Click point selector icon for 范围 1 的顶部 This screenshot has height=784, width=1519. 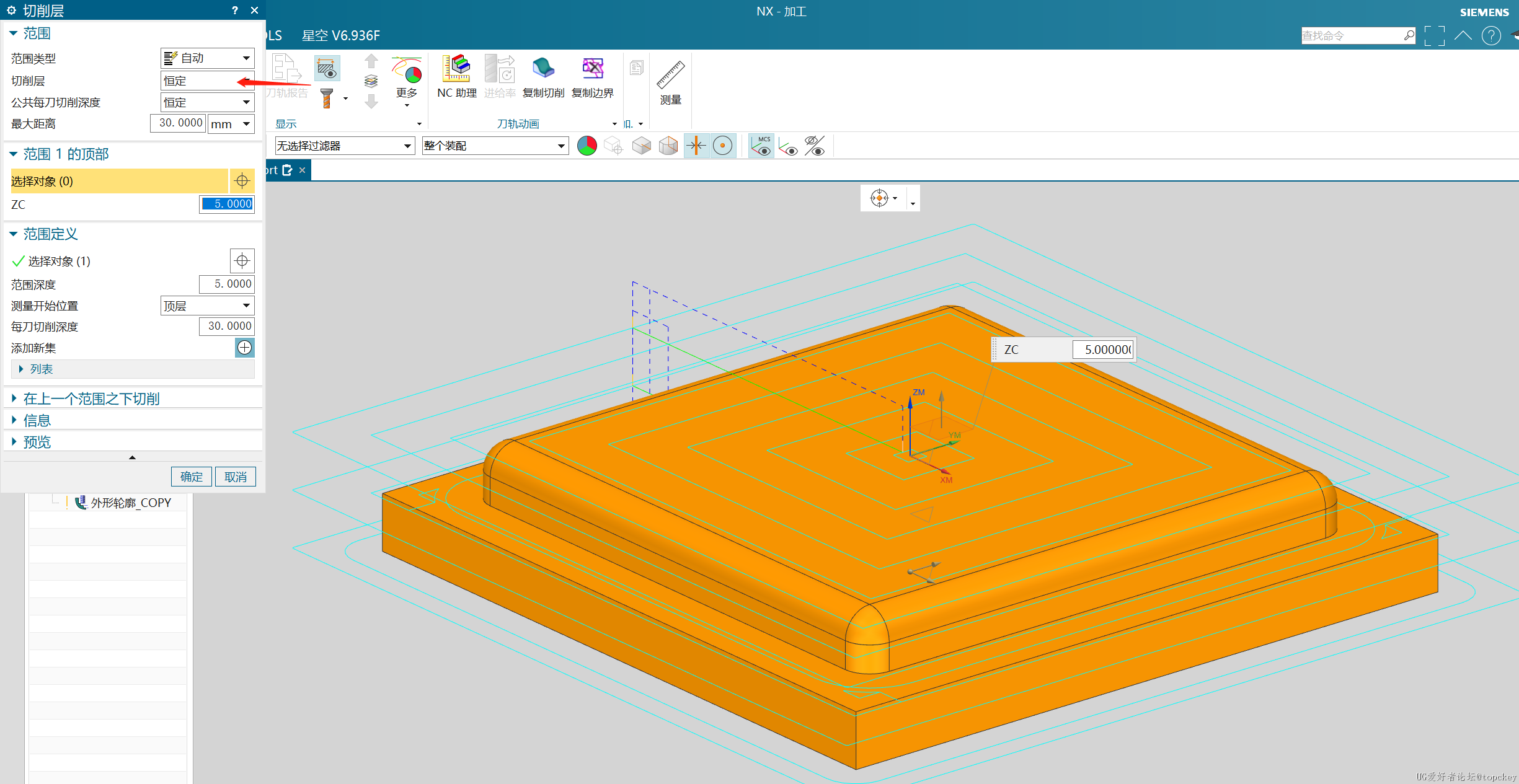[242, 181]
